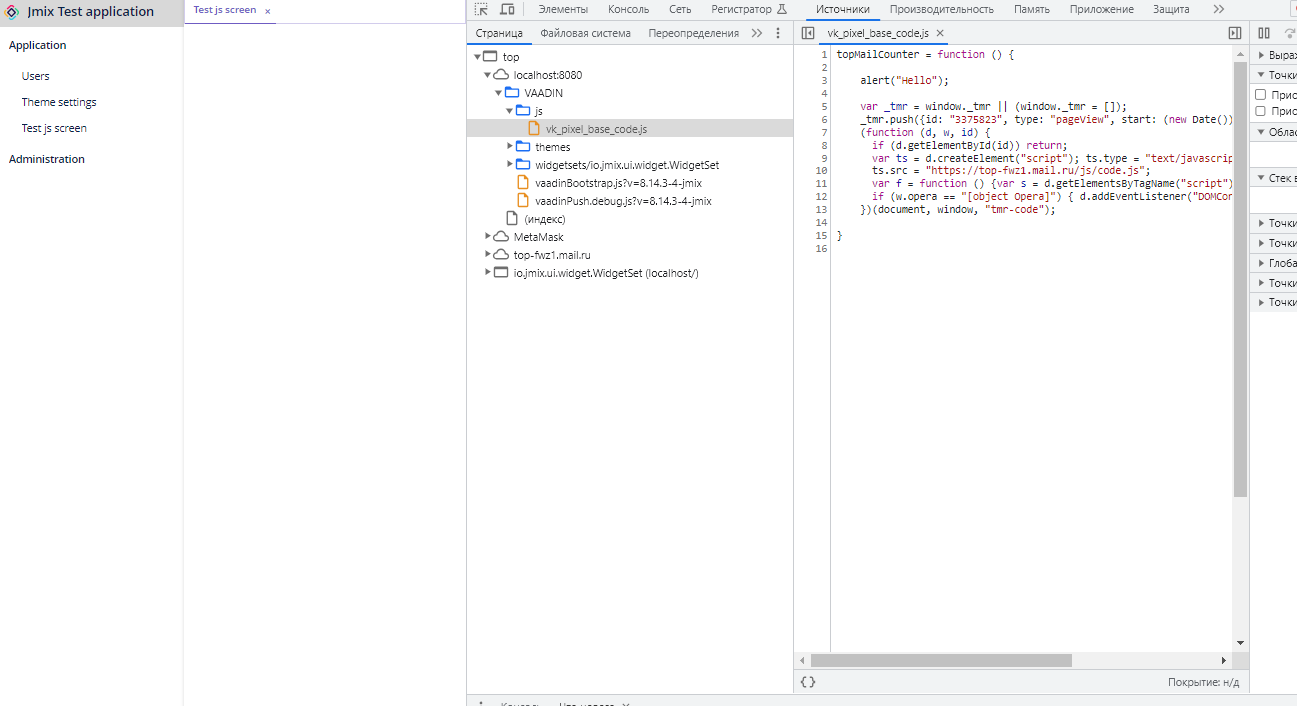
Task: Tick the lower Прис checkbox
Action: pyautogui.click(x=1260, y=111)
